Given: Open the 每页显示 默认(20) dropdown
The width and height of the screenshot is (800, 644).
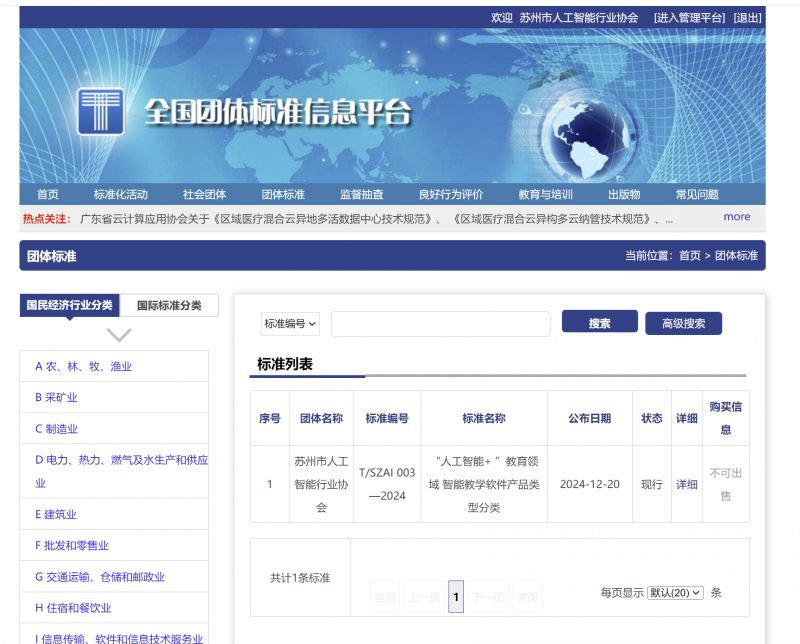Looking at the screenshot, I should (675, 592).
